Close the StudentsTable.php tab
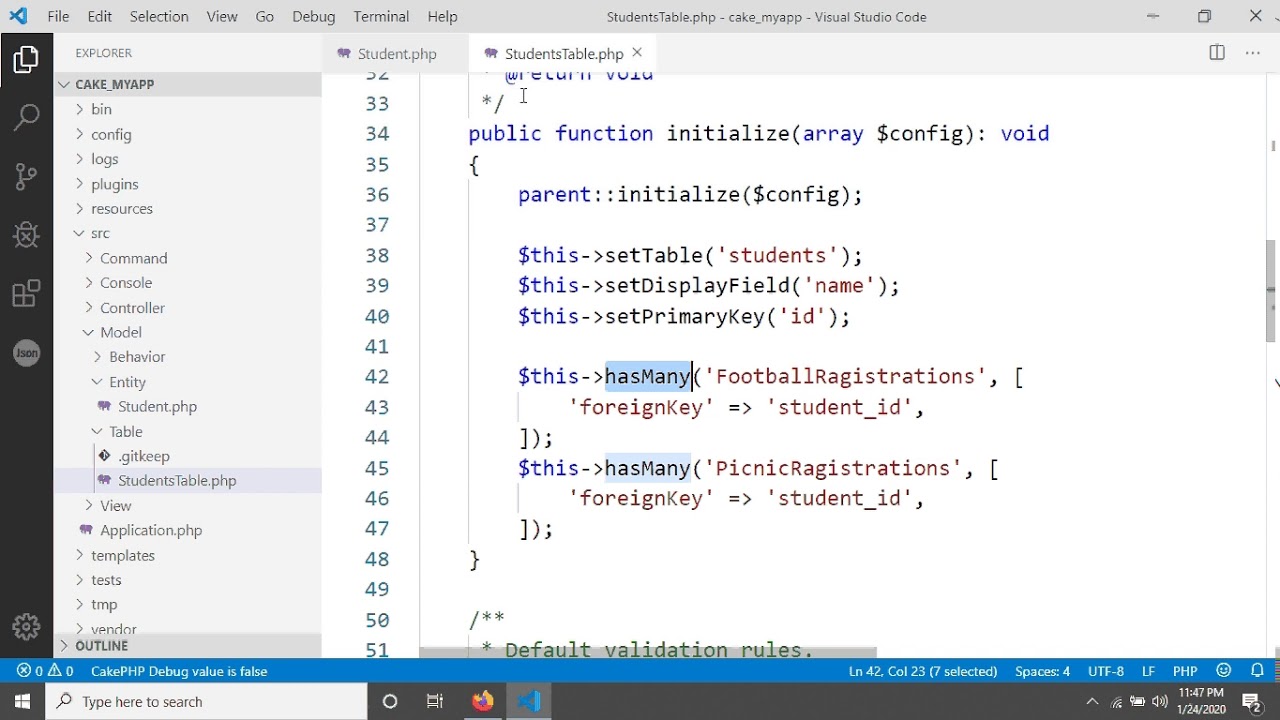Image resolution: width=1280 pixels, height=720 pixels. click(x=637, y=53)
